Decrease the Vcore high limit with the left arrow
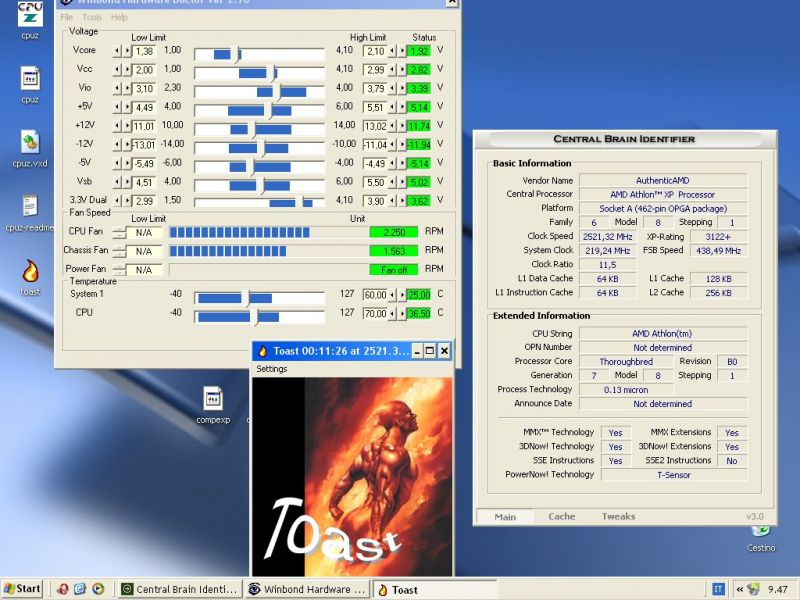This screenshot has width=800, height=600. [392, 51]
